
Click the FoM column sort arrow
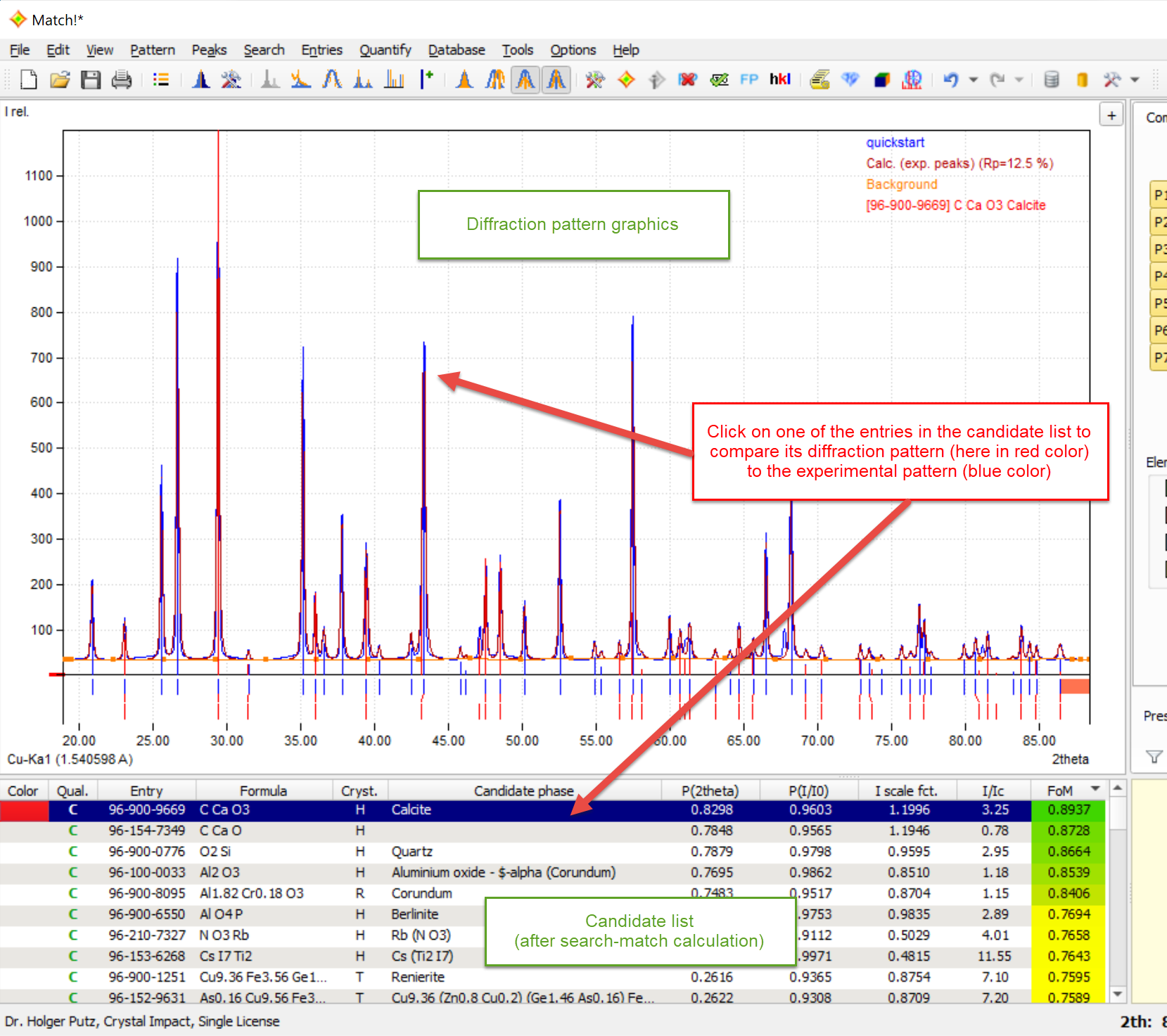click(x=1095, y=788)
